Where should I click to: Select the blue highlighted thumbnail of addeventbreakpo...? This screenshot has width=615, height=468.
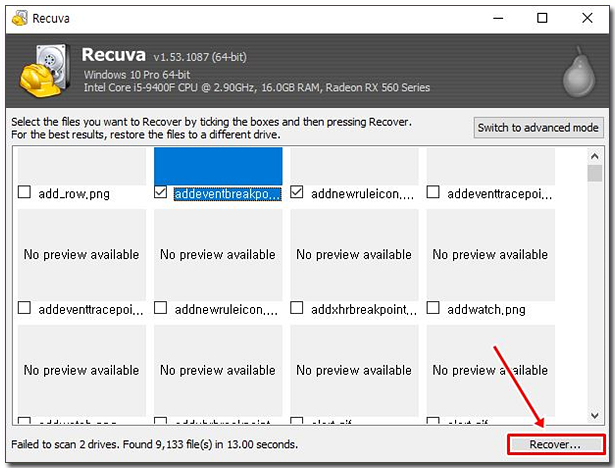(x=218, y=166)
